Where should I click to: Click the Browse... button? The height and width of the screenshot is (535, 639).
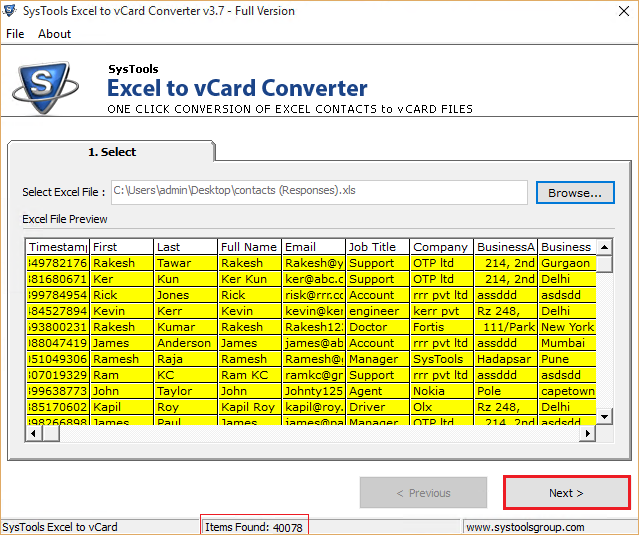click(575, 193)
